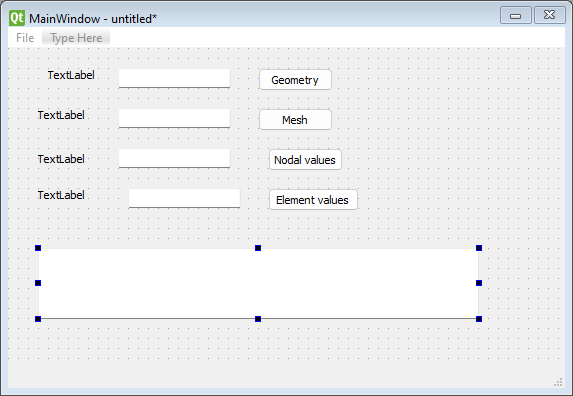Focus the input field beside Mesh button
The height and width of the screenshot is (396, 573).
174,118
